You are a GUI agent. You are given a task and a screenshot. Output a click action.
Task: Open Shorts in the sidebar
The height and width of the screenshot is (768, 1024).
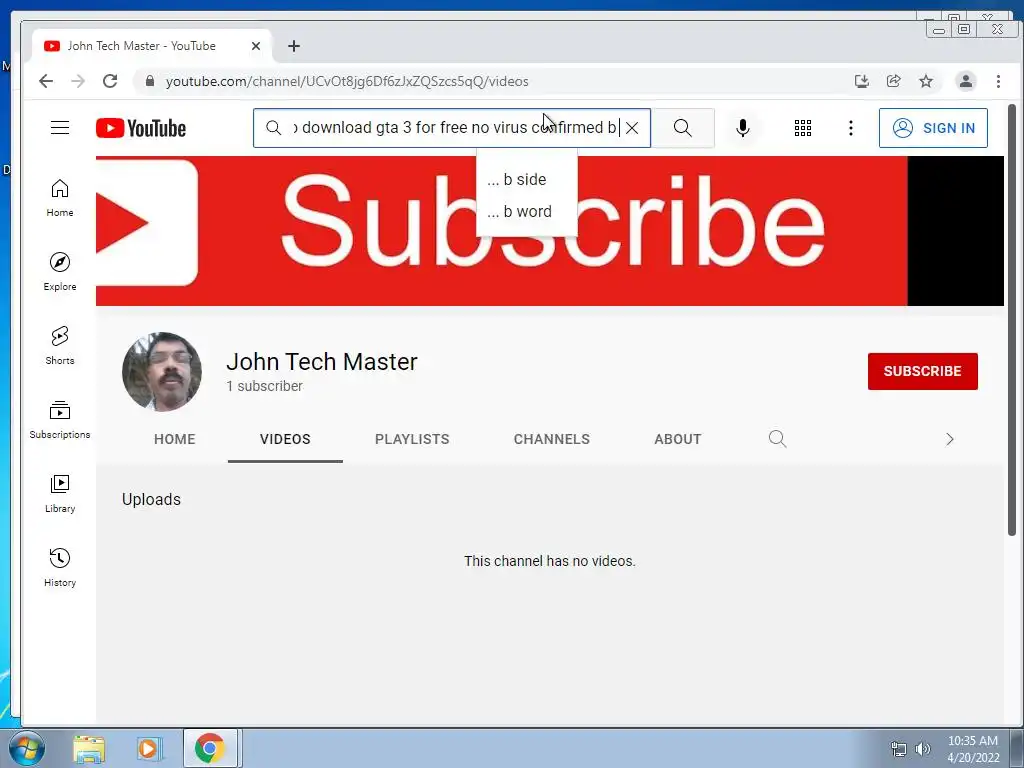[59, 345]
